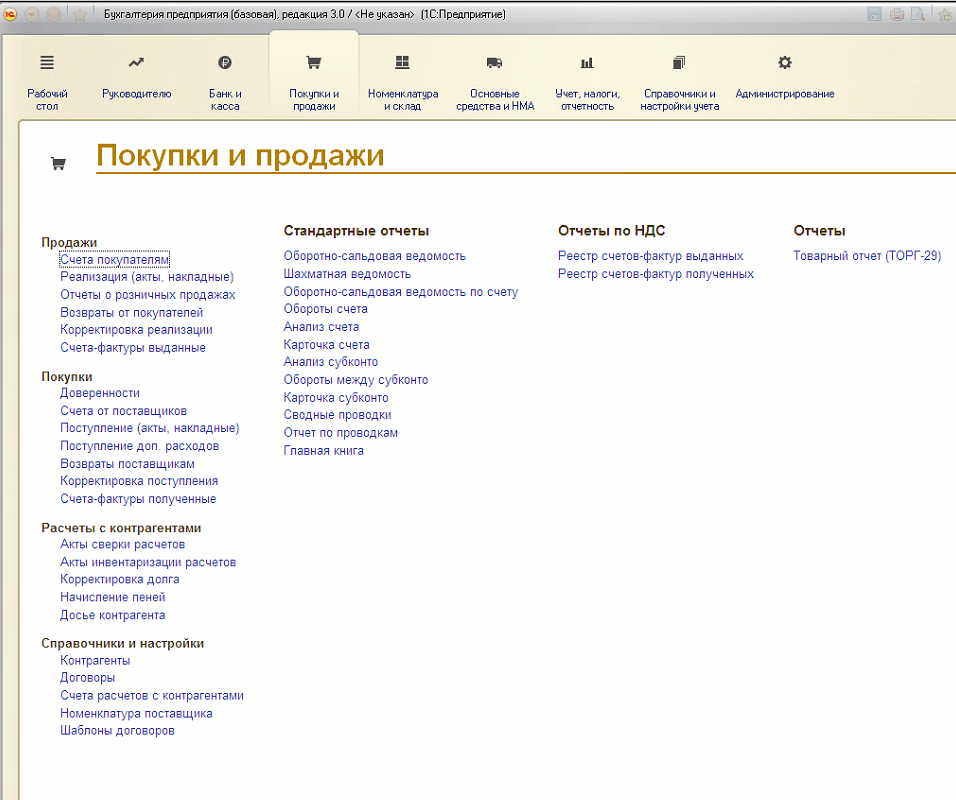Open Оборотно-сальдовая ведомость report

point(374,256)
